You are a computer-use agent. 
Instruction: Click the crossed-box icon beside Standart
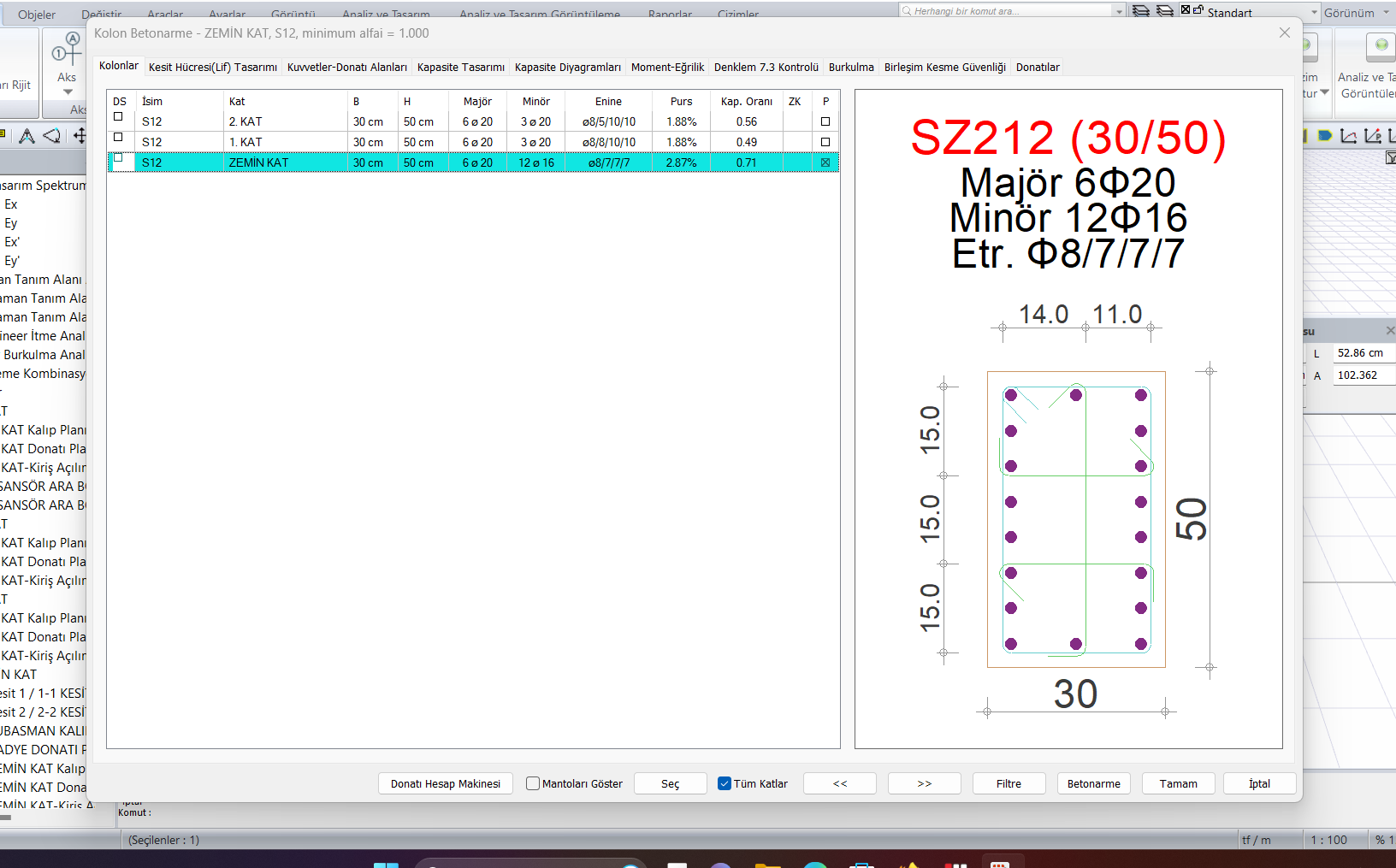pyautogui.click(x=1186, y=10)
